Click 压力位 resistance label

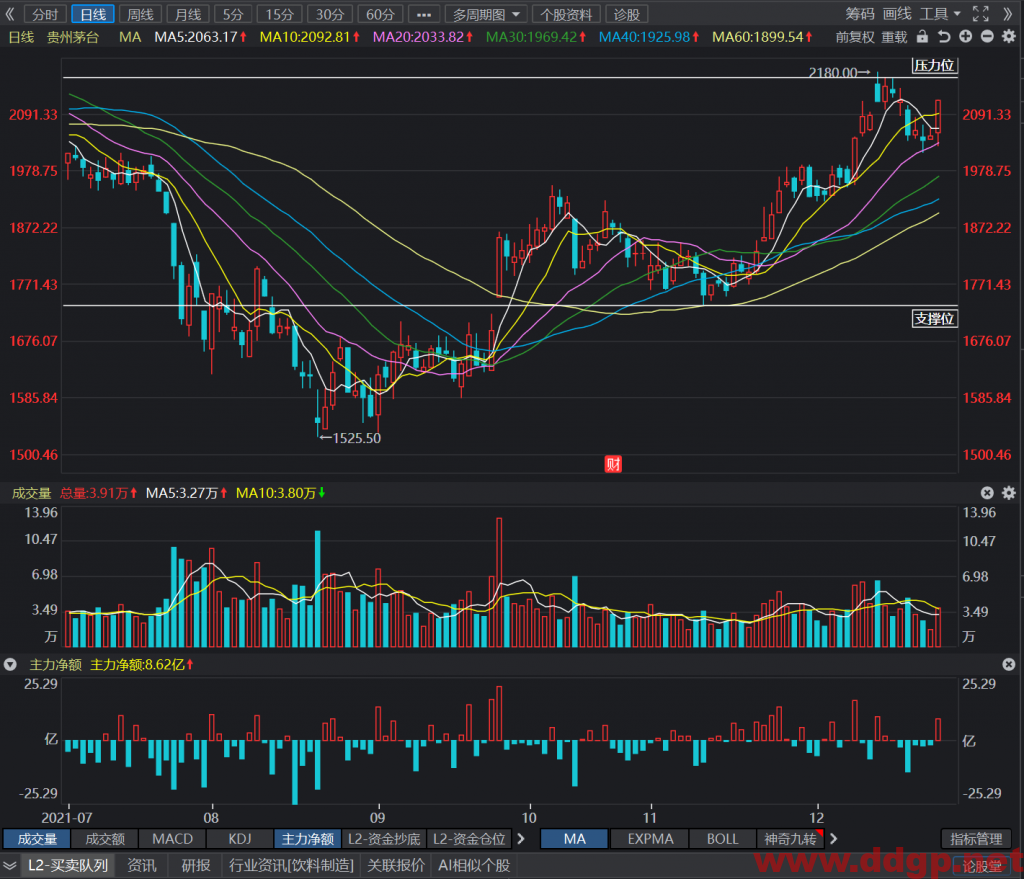934,65
